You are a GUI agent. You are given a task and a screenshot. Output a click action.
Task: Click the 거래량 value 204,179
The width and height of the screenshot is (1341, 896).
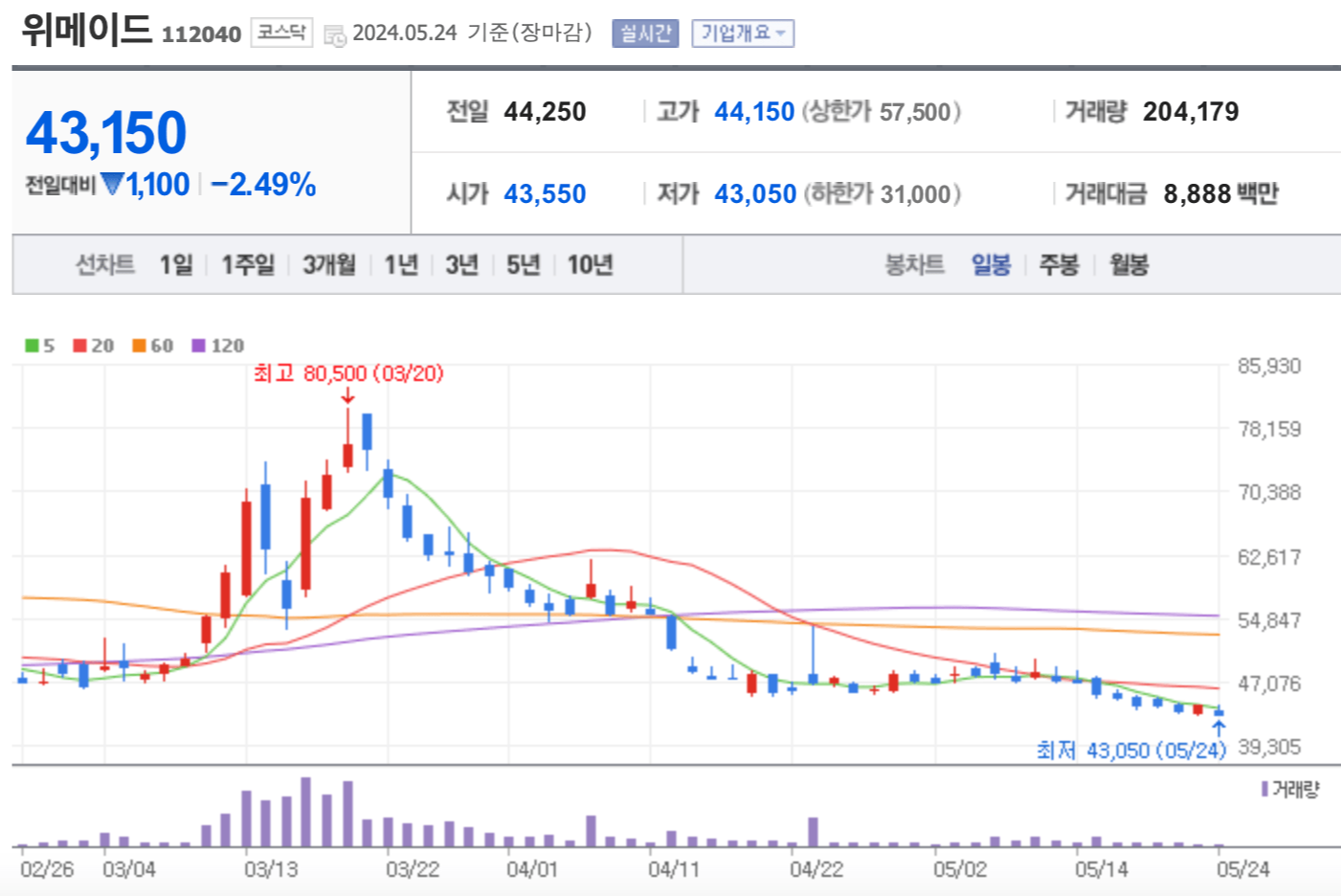[1191, 112]
